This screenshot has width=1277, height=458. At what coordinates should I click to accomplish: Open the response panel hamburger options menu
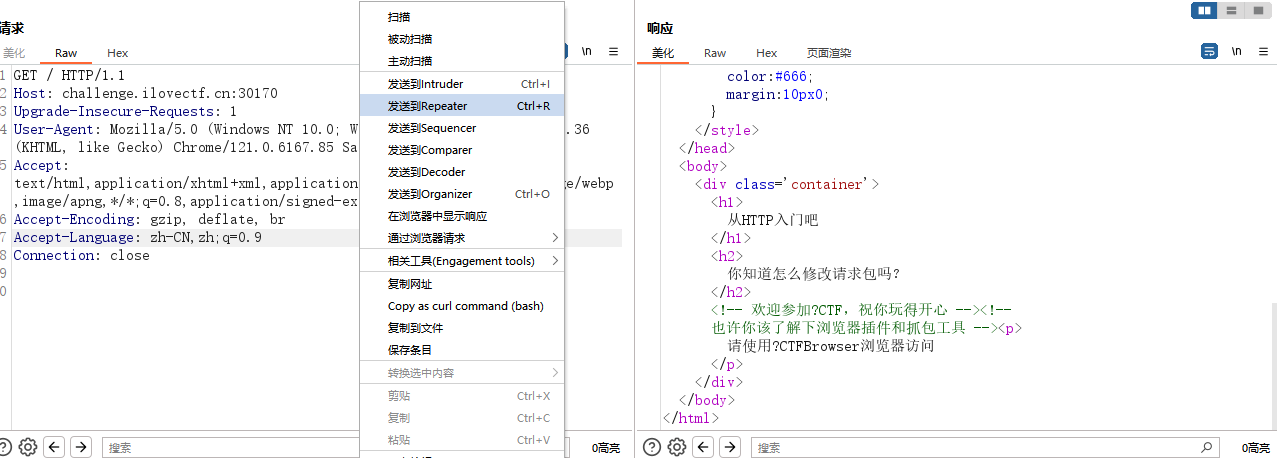[x=1264, y=51]
